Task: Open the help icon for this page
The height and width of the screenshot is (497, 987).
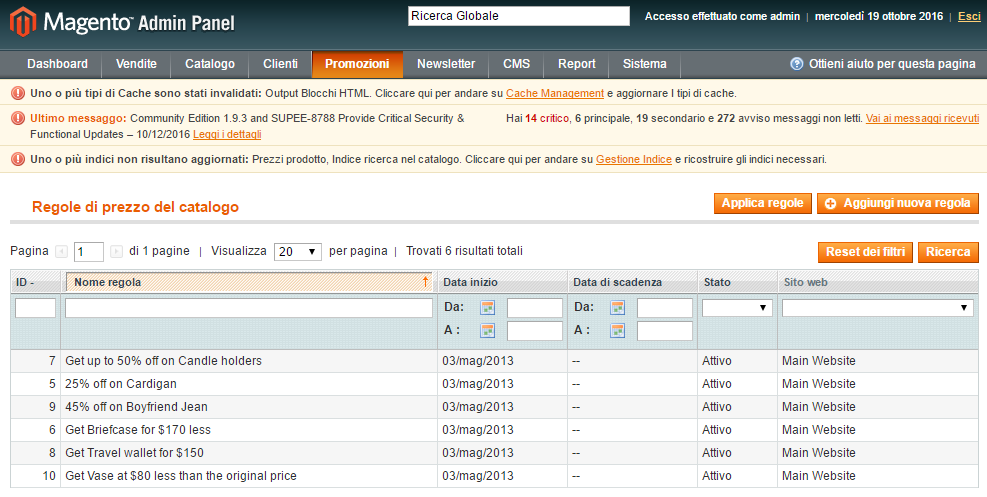Action: 796,64
